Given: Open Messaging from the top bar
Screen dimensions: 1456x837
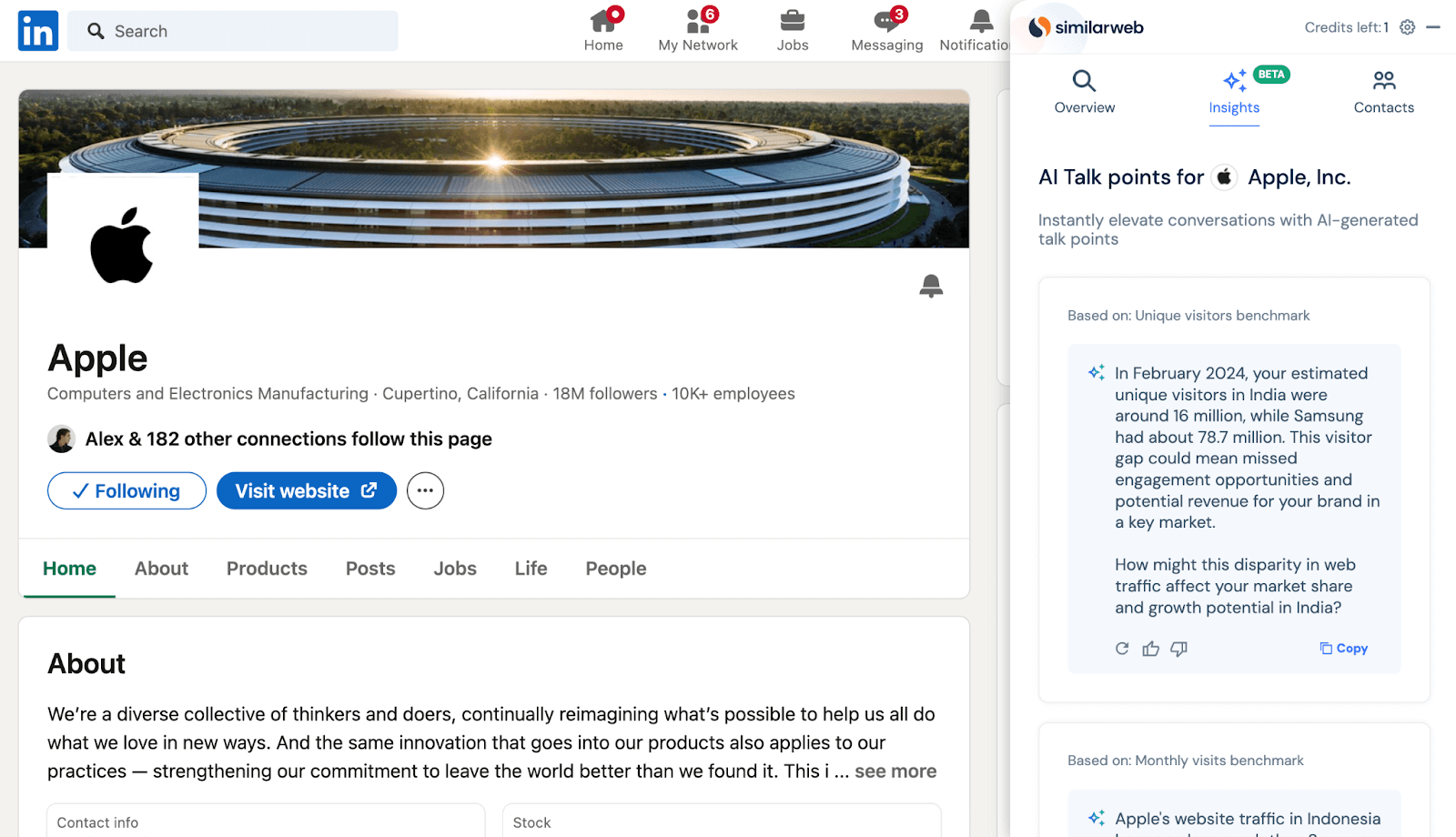Looking at the screenshot, I should tap(887, 31).
